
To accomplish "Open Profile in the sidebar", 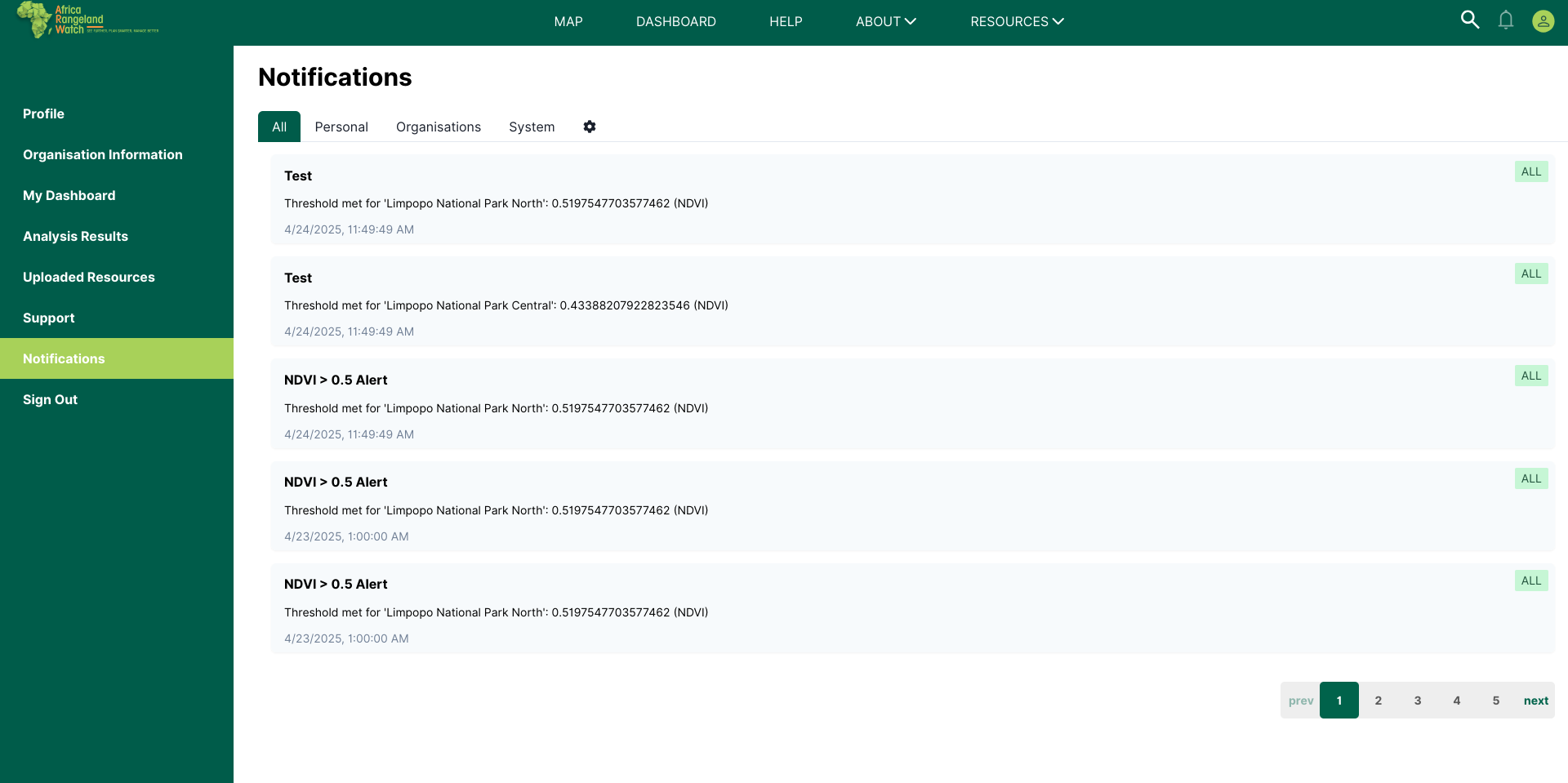I will coord(117,113).
